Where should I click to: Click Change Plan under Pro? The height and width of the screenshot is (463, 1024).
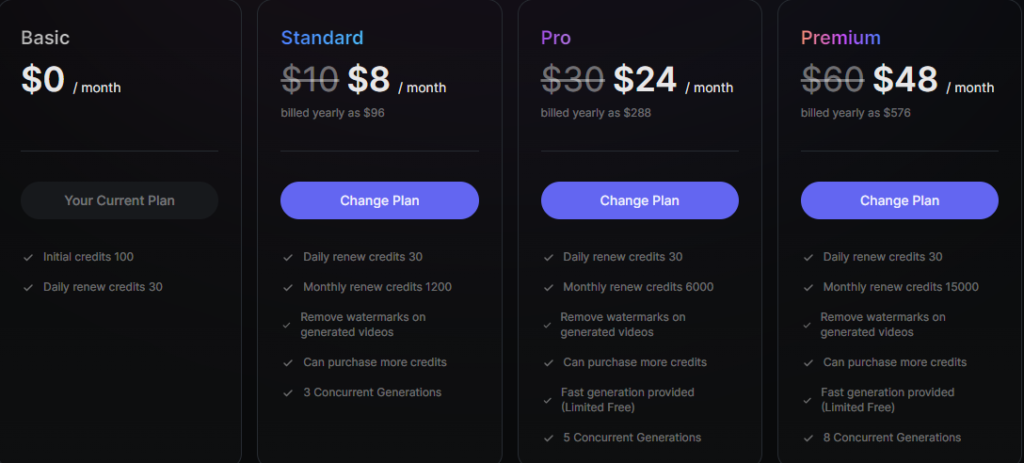click(639, 200)
